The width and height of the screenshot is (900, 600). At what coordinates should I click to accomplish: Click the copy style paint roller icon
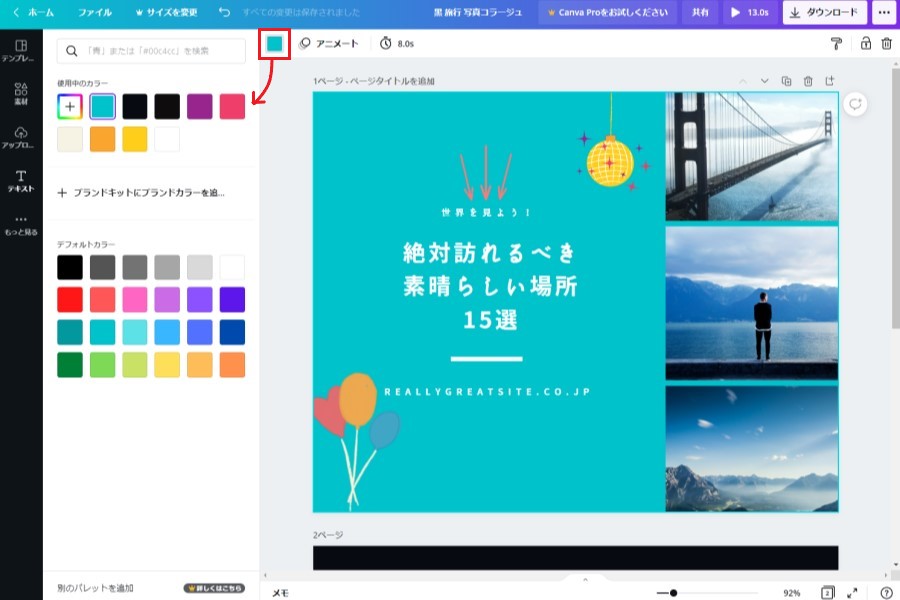pyautogui.click(x=836, y=44)
